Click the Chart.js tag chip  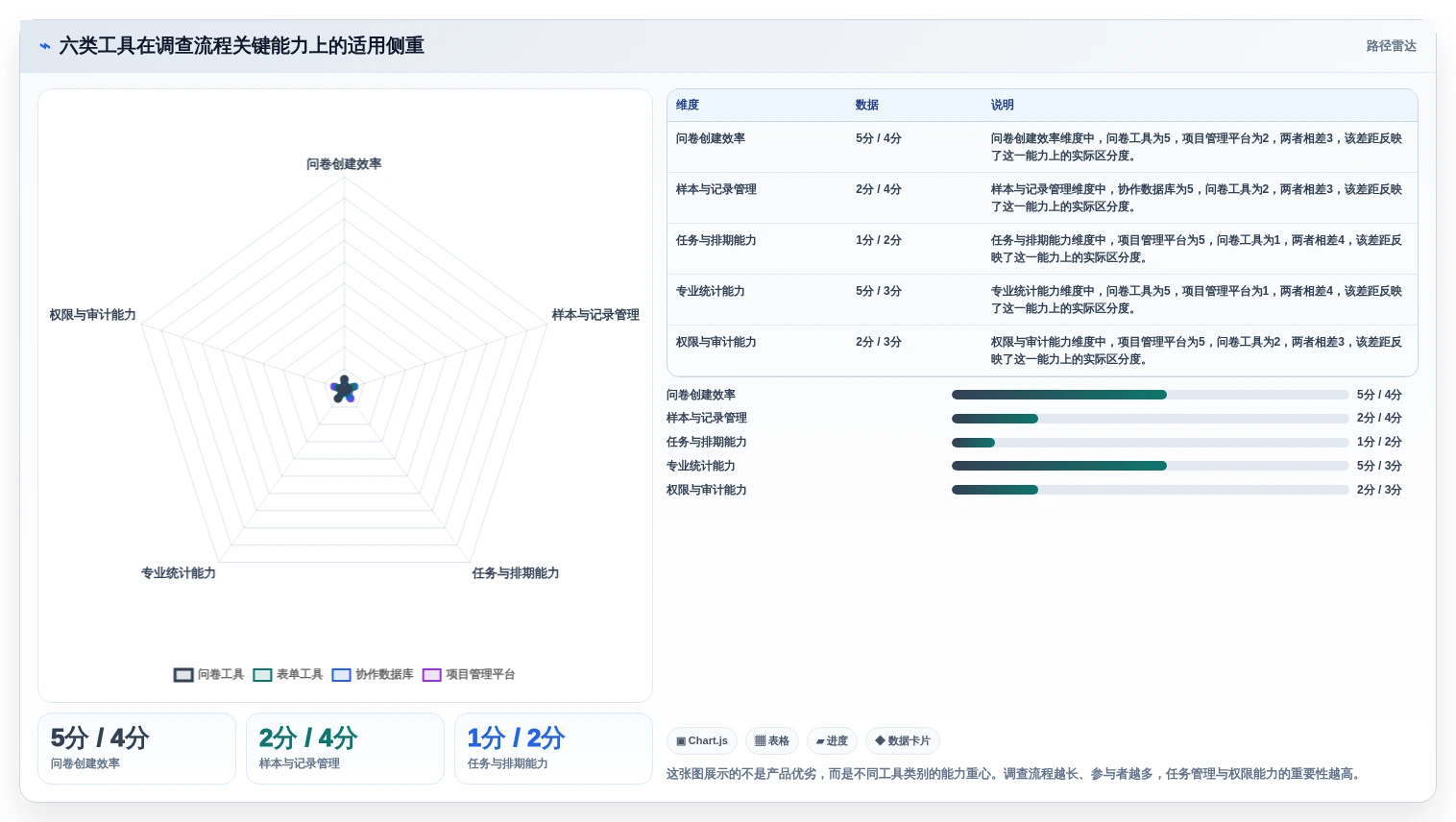click(702, 741)
